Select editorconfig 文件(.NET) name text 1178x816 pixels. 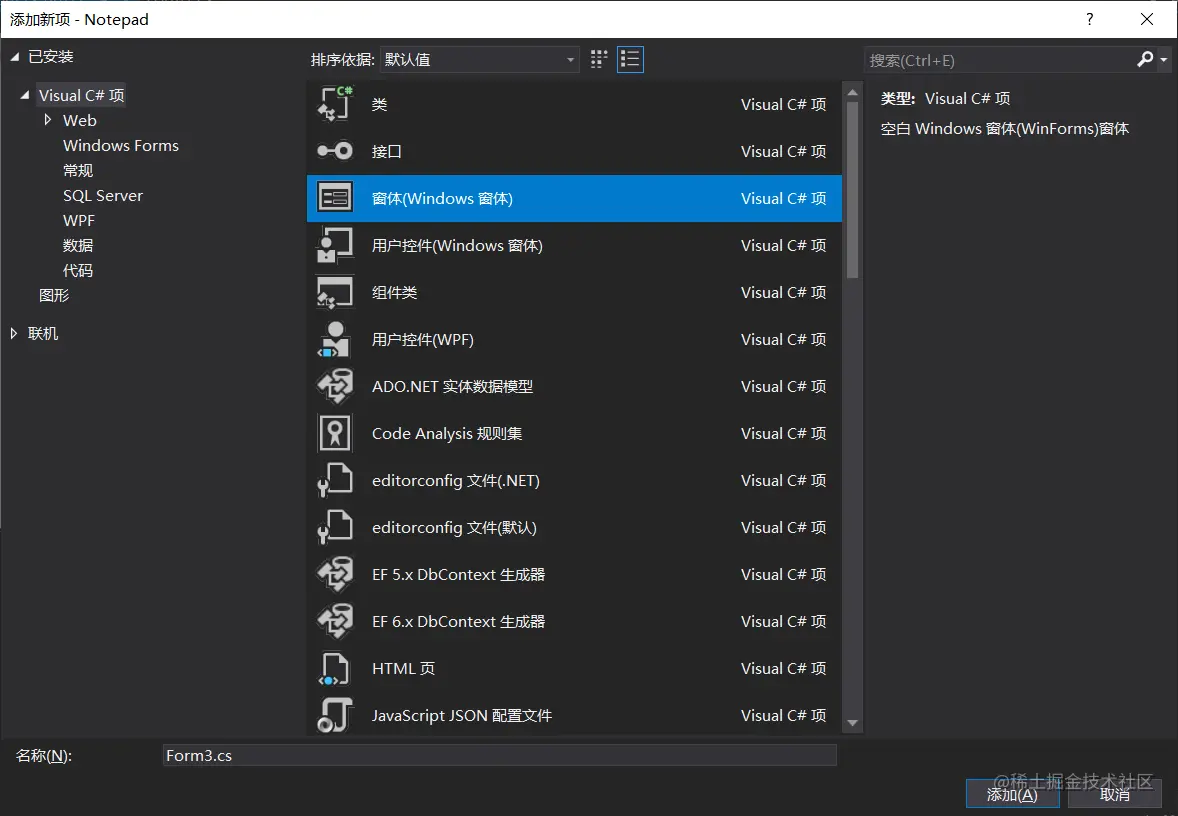456,480
